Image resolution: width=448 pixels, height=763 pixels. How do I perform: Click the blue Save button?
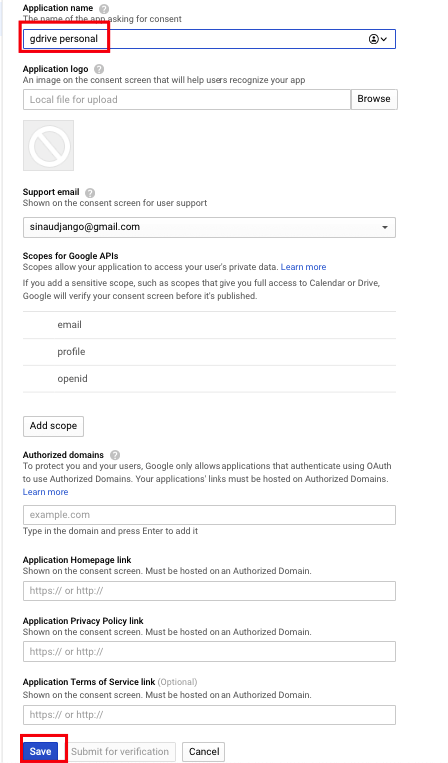click(40, 751)
